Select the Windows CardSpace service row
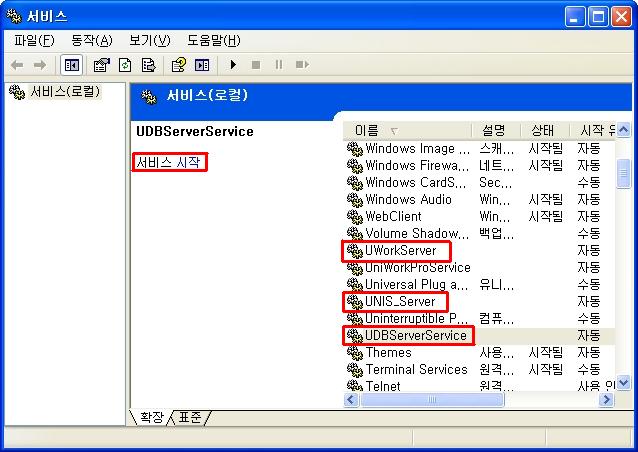Screen dimensions: 638x452 (480, 183)
